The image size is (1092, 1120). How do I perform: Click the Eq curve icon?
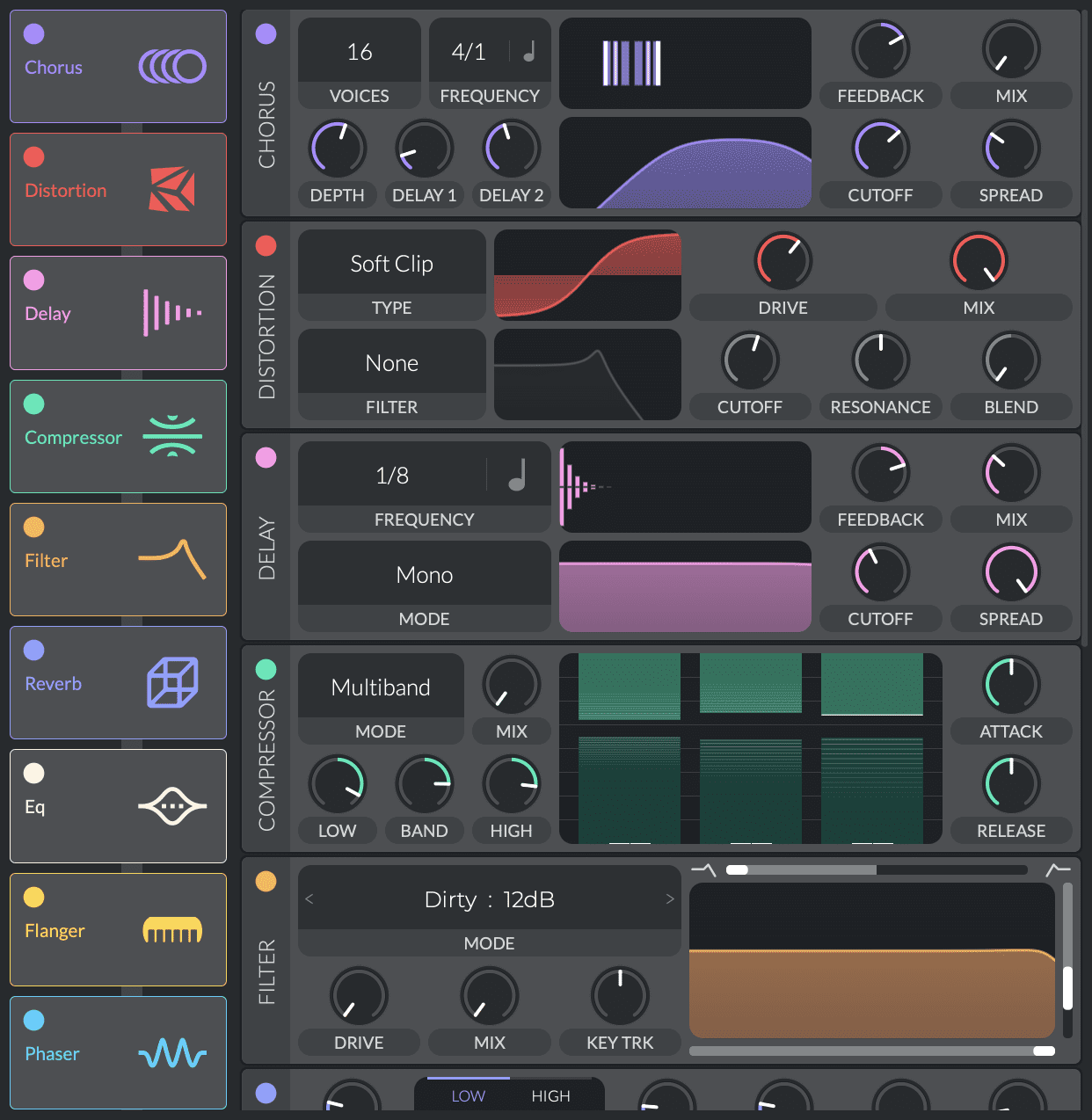(x=172, y=805)
